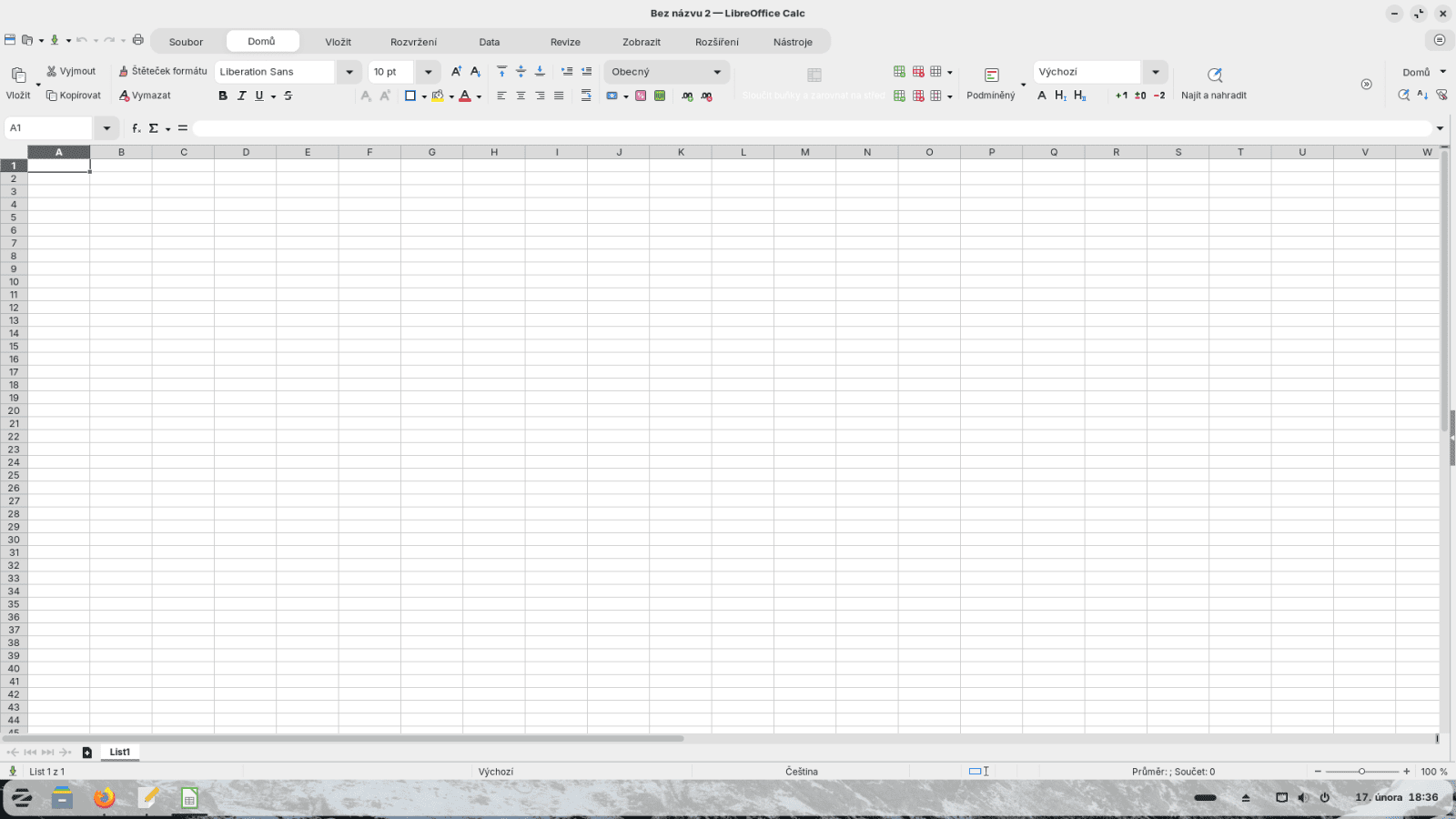Expand the border style dropdown arrow
Viewport: 1456px width, 819px height.
(424, 96)
